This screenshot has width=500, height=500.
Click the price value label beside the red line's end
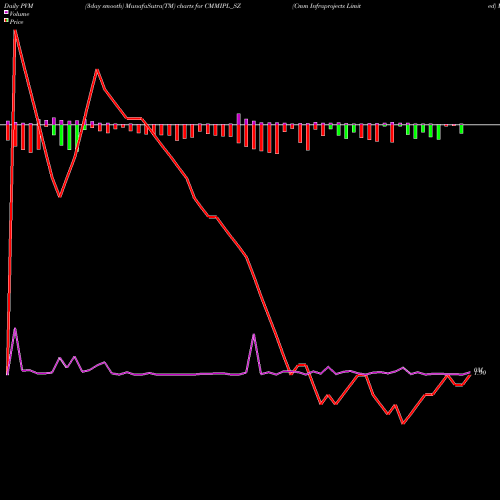coord(480,372)
